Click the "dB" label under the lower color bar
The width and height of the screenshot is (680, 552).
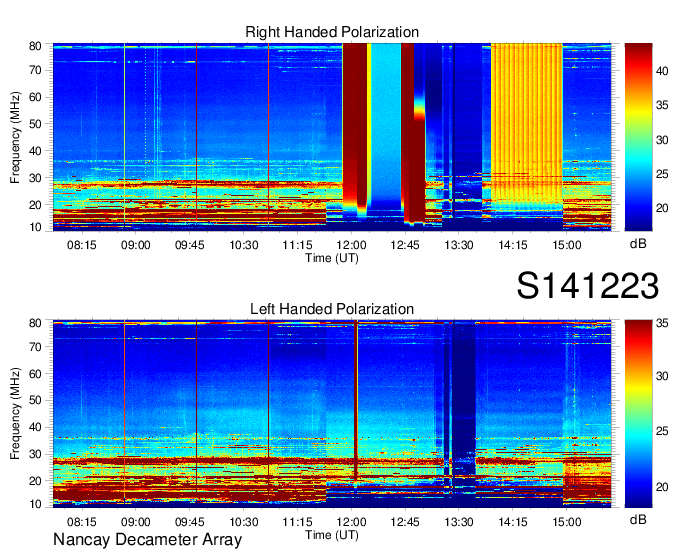[638, 519]
